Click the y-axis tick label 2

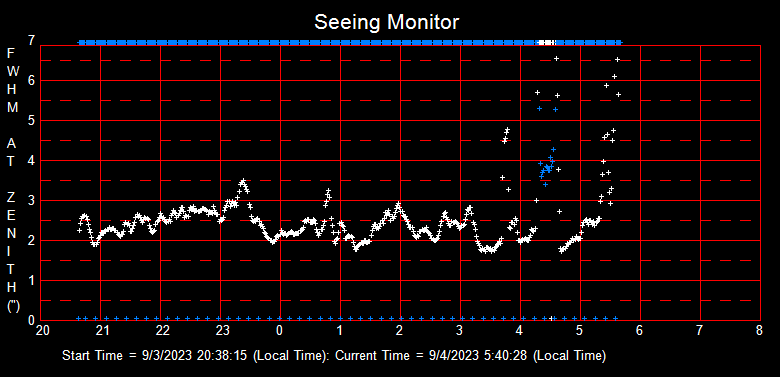coord(31,240)
